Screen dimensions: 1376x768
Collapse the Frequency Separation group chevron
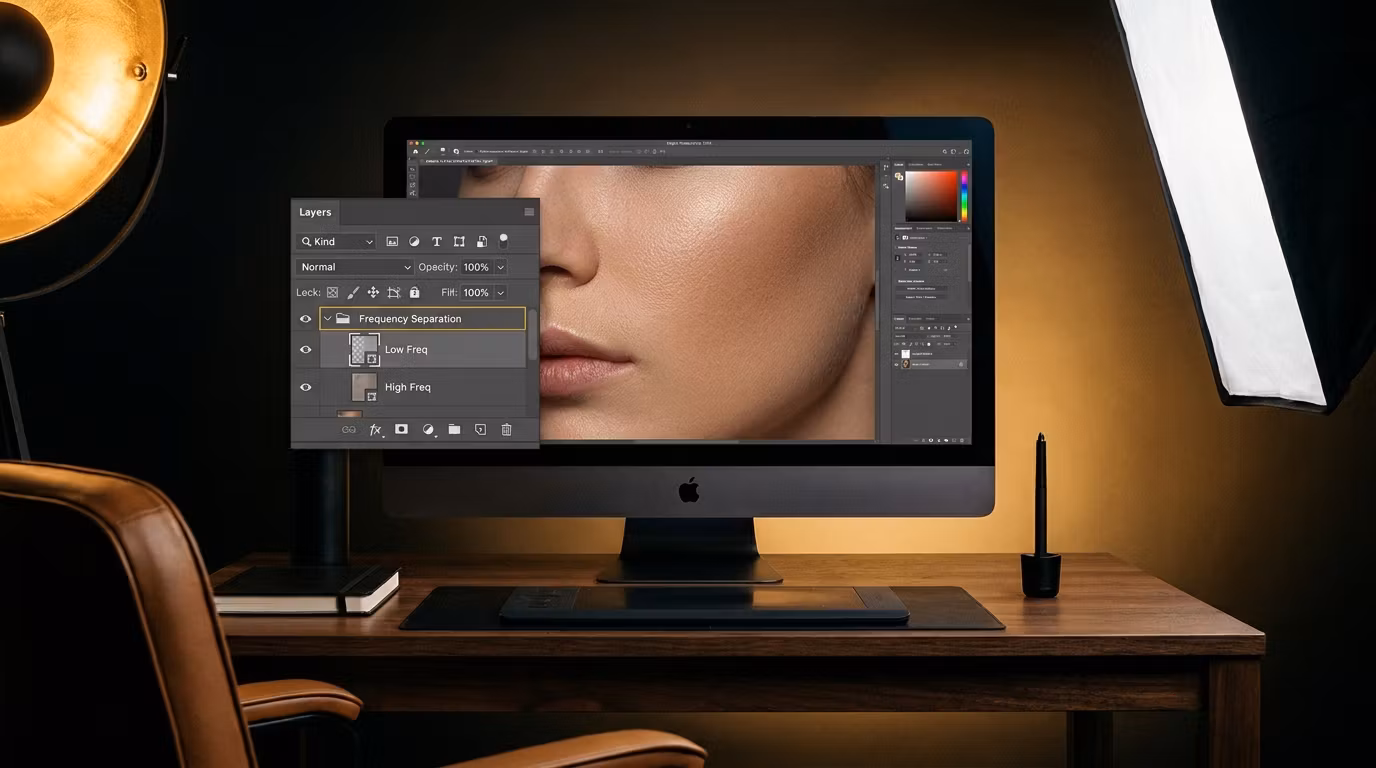coord(327,319)
